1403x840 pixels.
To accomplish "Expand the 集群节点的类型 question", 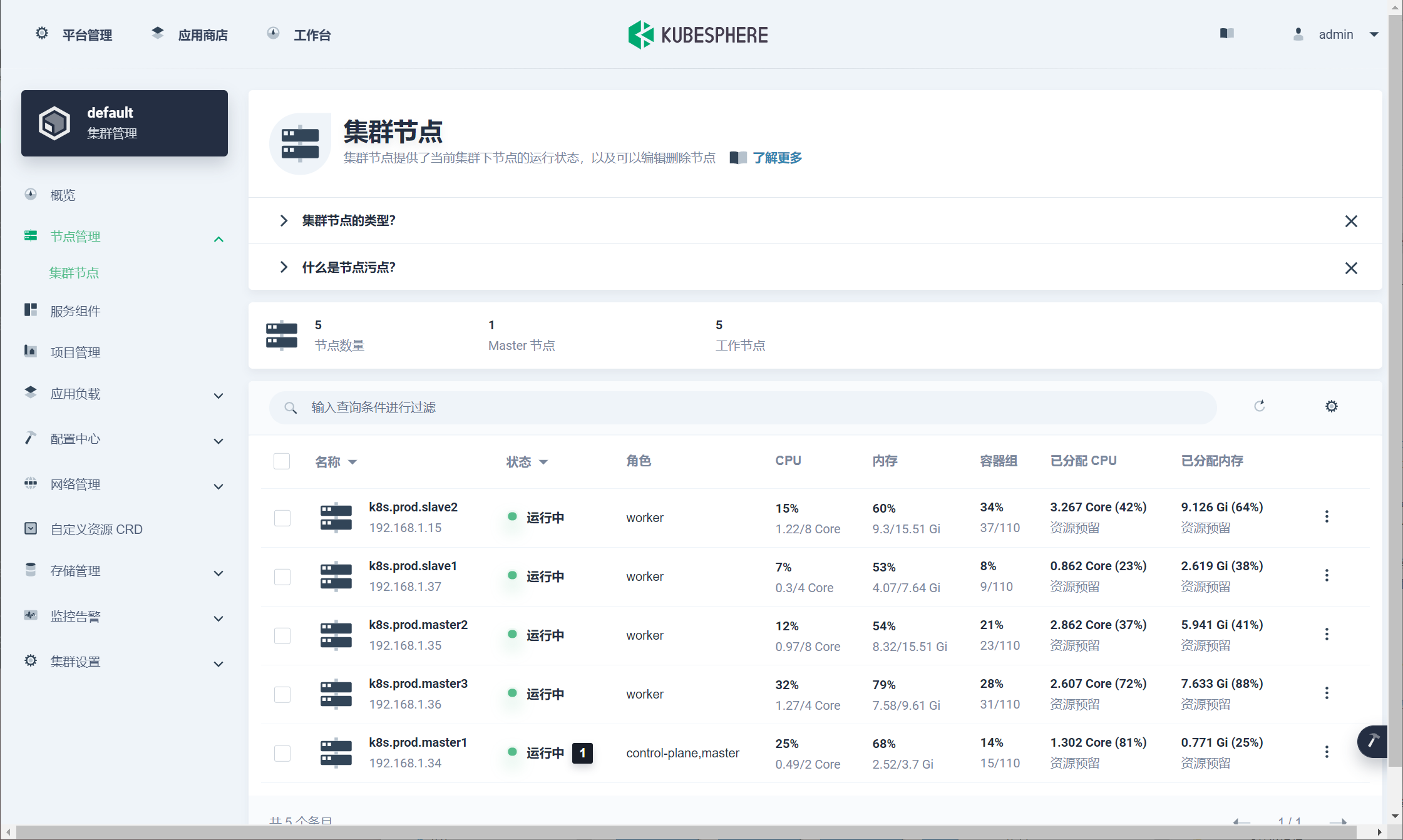I will click(x=348, y=220).
